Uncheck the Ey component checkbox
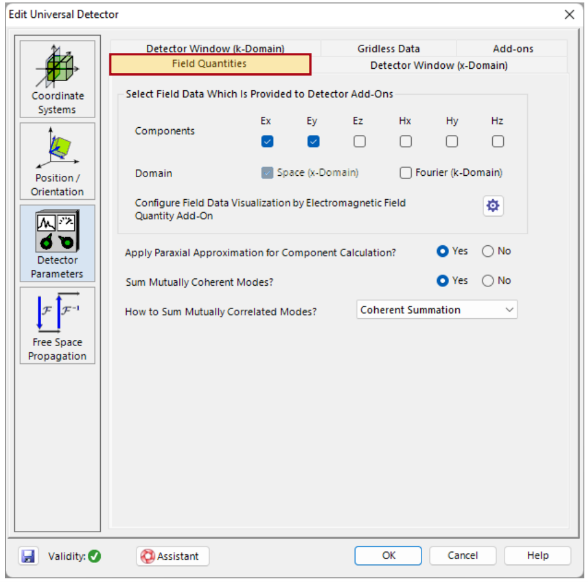Viewport: 588px width, 582px height. [313, 141]
